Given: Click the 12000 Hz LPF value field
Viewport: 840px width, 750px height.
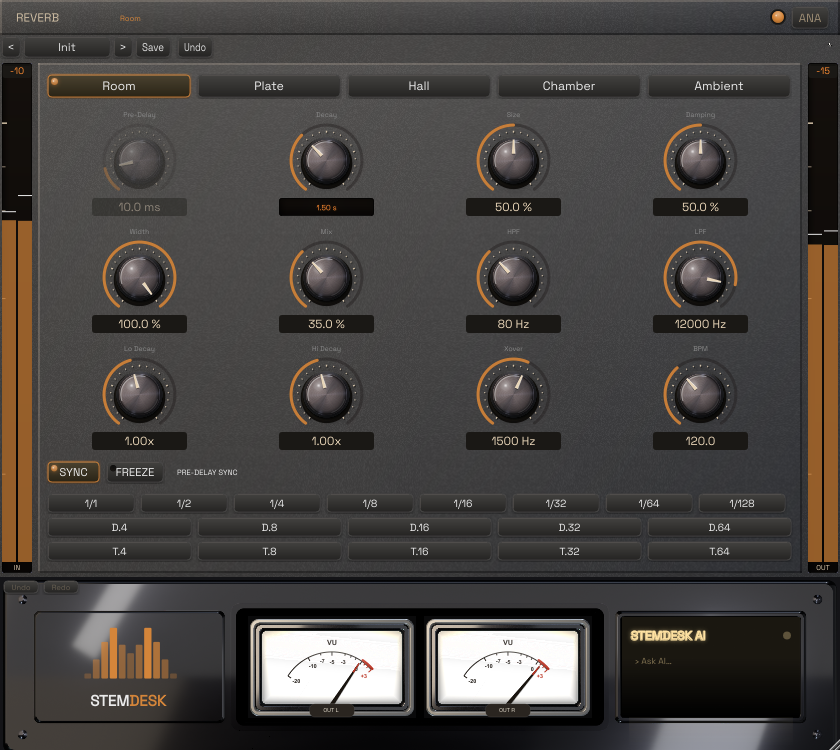Looking at the screenshot, I should point(700,324).
